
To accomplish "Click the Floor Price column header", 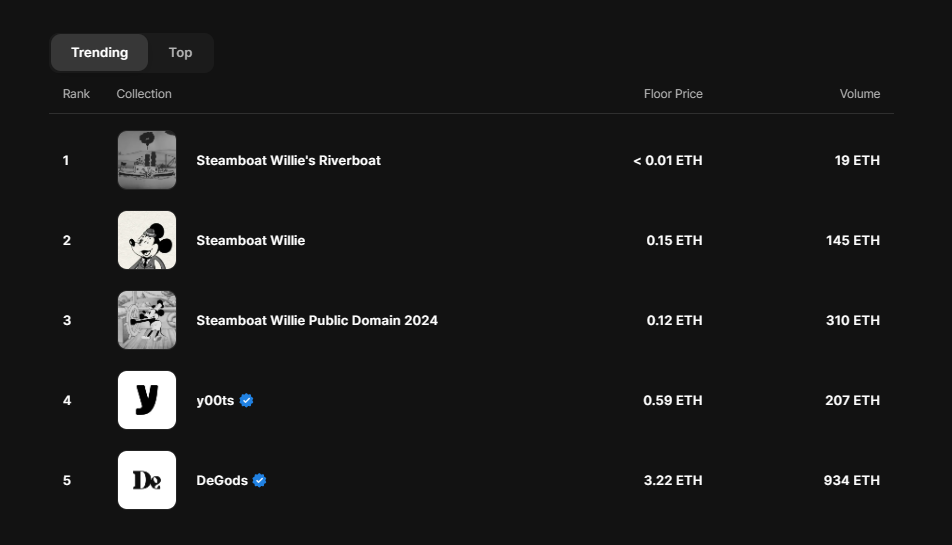I will pyautogui.click(x=673, y=94).
